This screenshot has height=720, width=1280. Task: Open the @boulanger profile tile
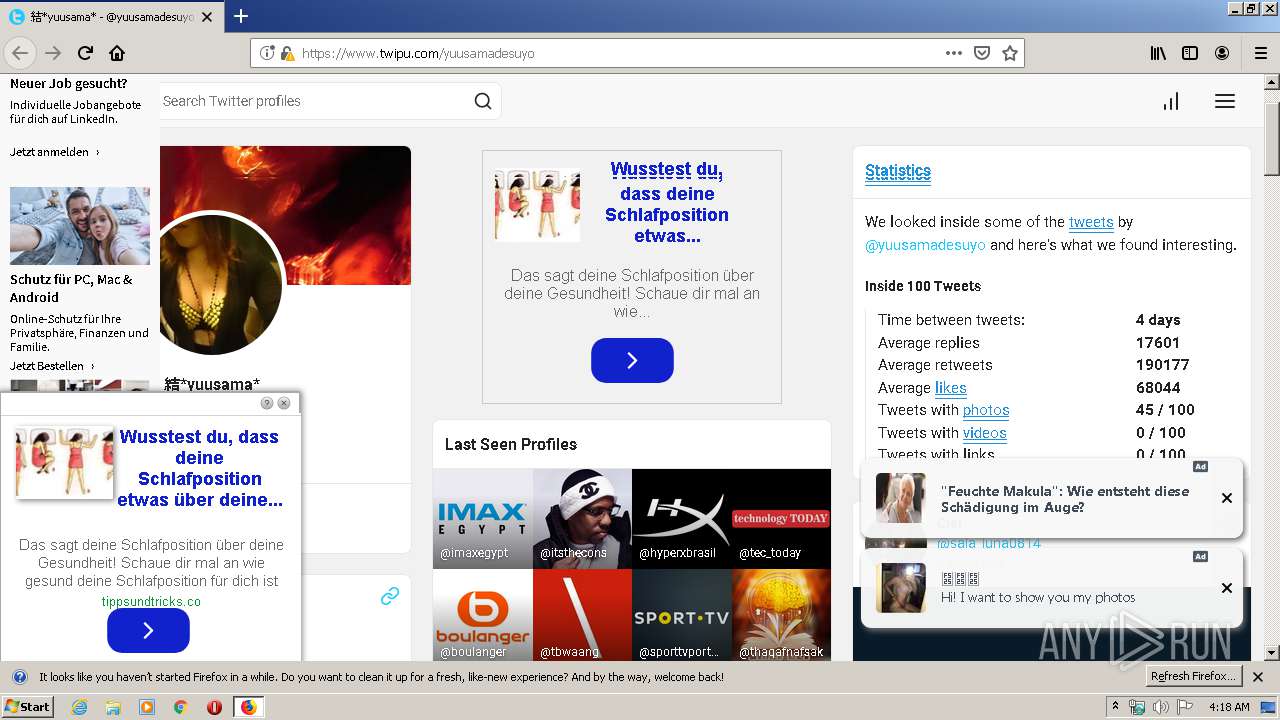[483, 614]
